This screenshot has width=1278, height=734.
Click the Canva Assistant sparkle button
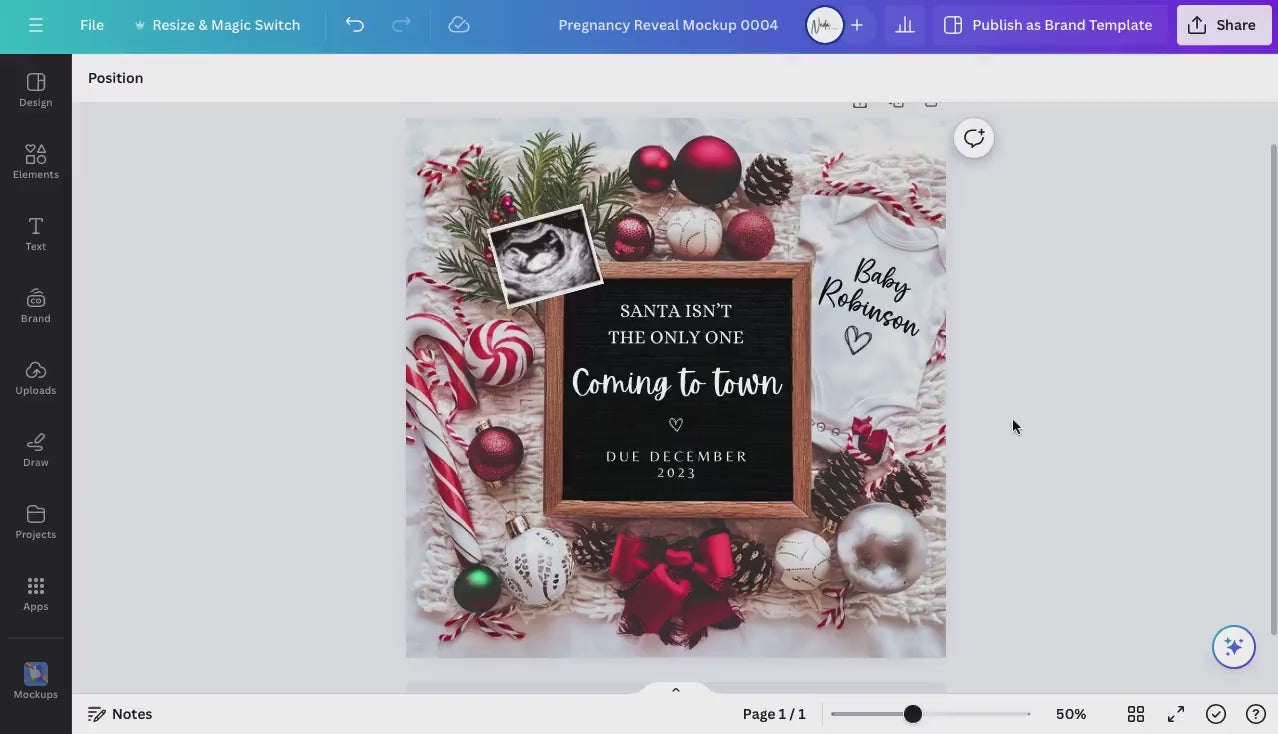pyautogui.click(x=1233, y=647)
